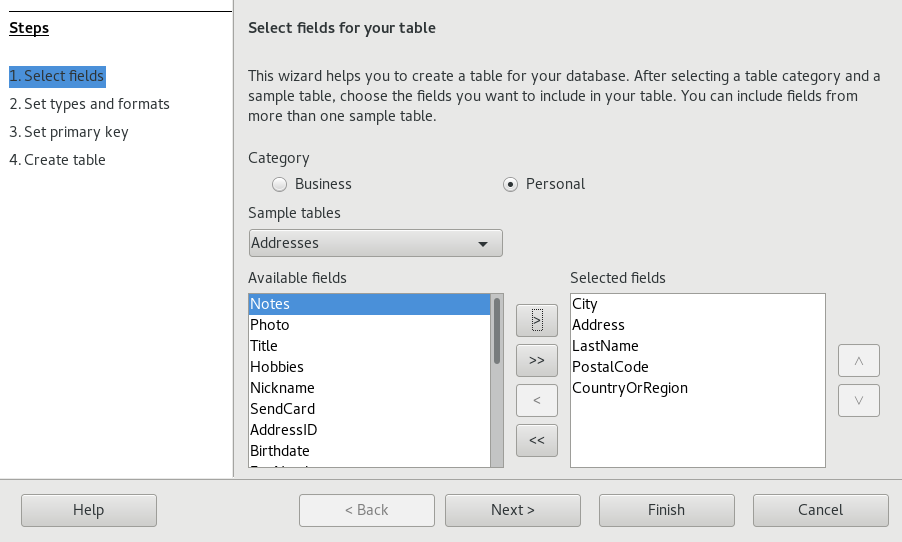The image size is (902, 542).
Task: Jump to step 4 Create table
Action: click(x=57, y=160)
